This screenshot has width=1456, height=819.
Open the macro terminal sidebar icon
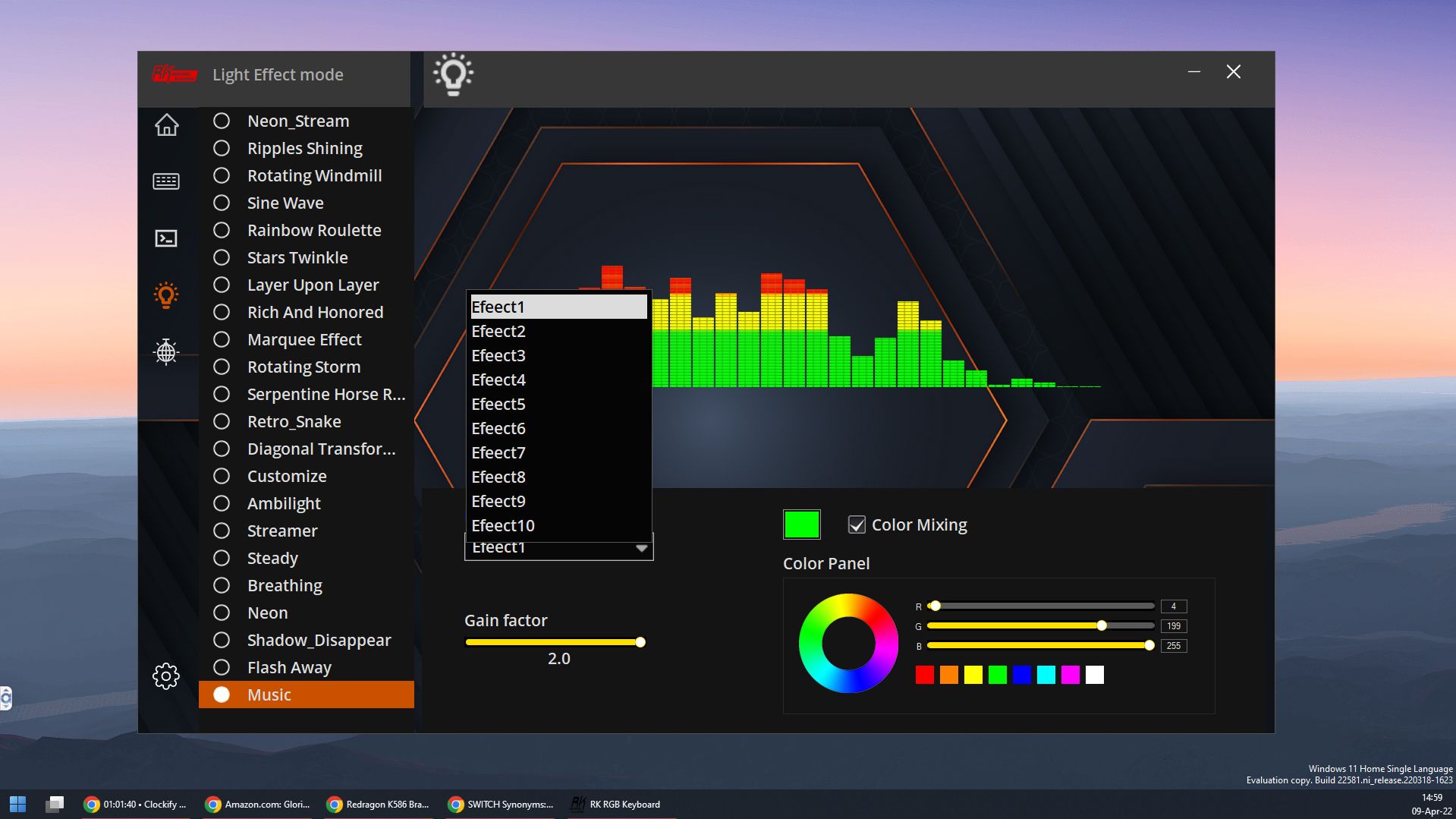click(166, 238)
